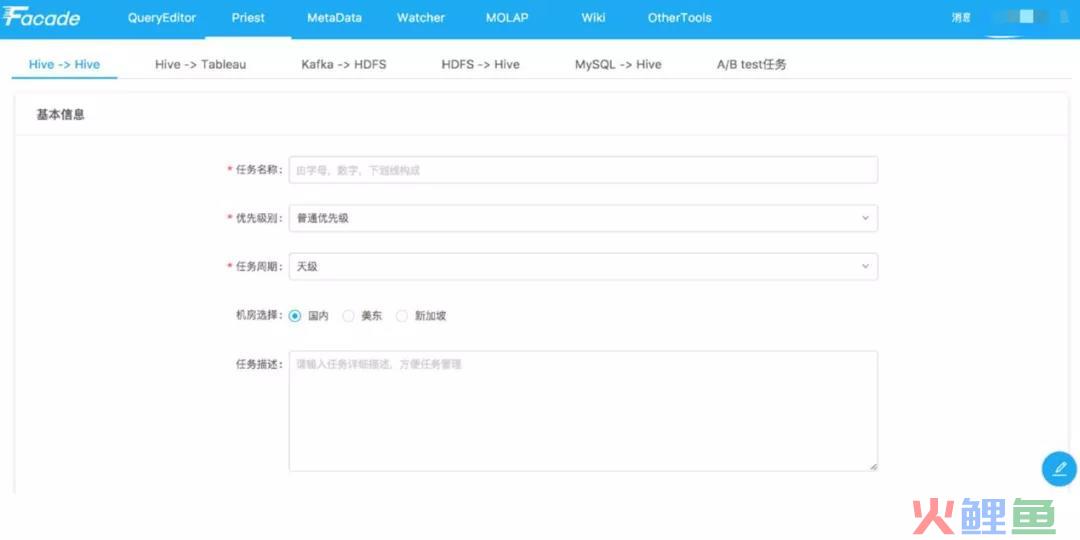Switch to the A/B test任务 tab

pyautogui.click(x=751, y=64)
